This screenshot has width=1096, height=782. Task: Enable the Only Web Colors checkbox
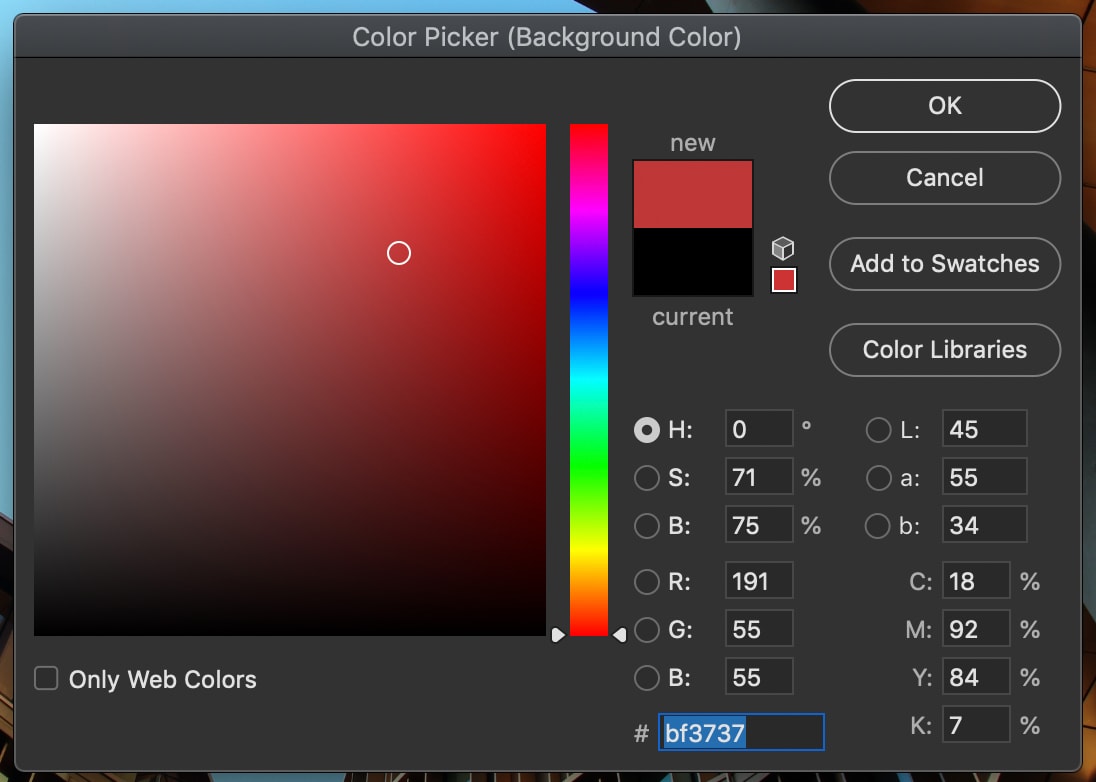(x=46, y=679)
